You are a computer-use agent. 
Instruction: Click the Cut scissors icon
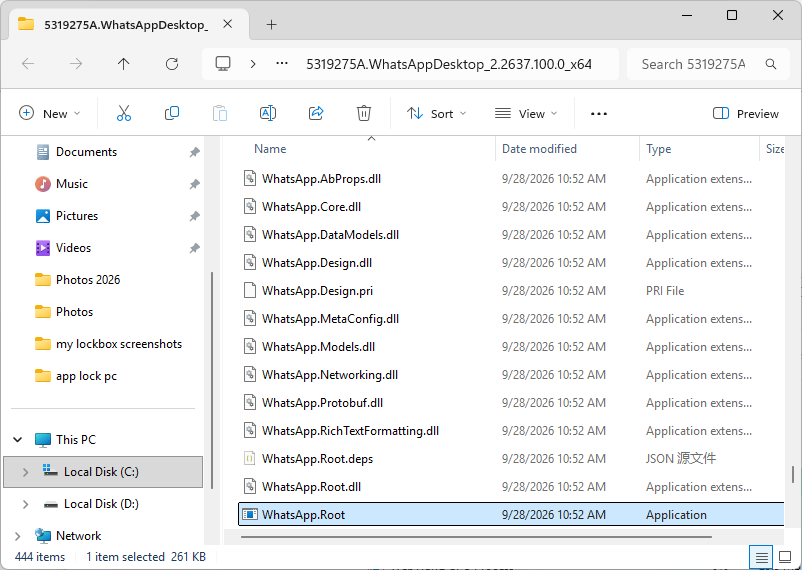(124, 113)
